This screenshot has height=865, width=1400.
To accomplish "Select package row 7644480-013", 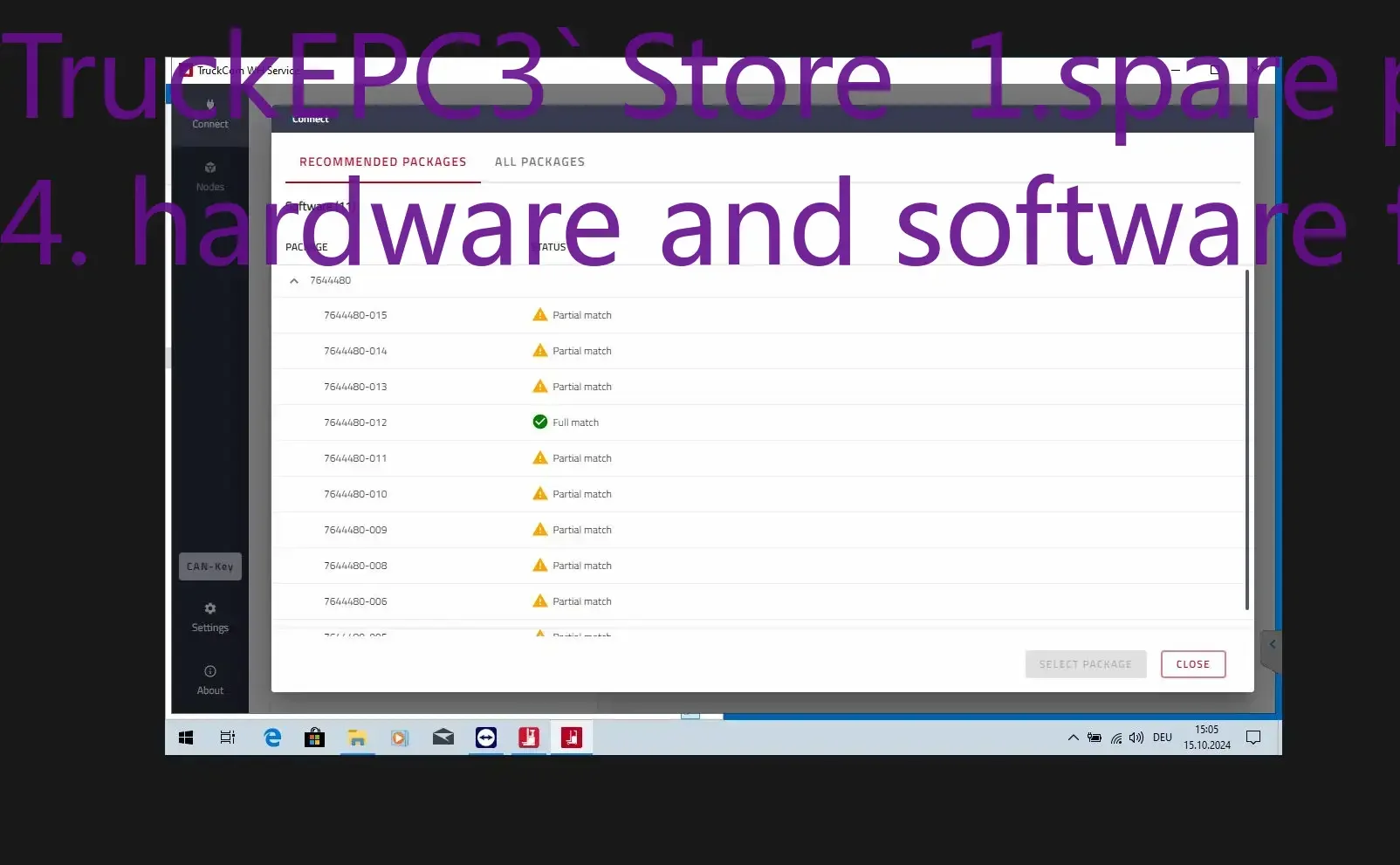I will (758, 387).
